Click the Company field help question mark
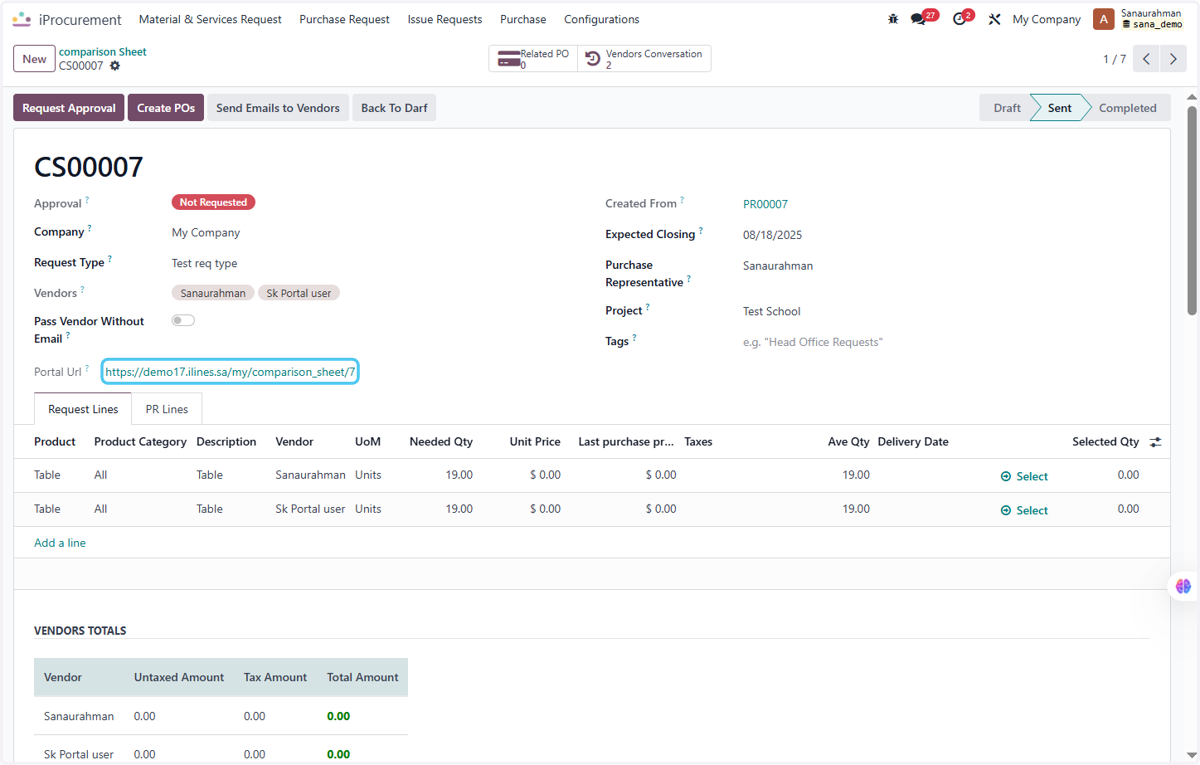This screenshot has height=765, width=1200. coord(89,228)
